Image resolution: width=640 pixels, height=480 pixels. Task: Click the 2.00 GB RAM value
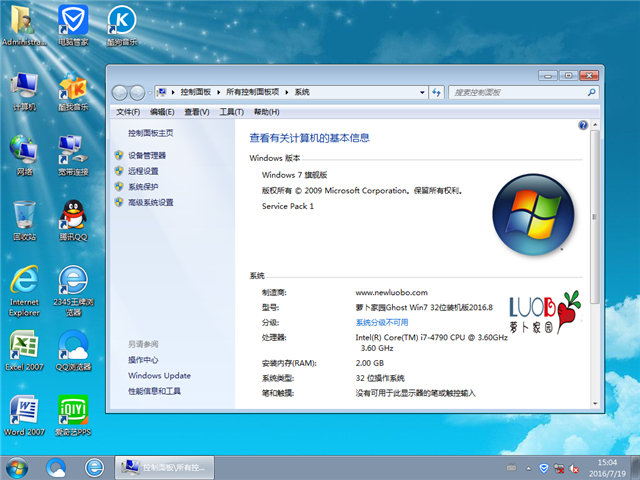[x=370, y=363]
